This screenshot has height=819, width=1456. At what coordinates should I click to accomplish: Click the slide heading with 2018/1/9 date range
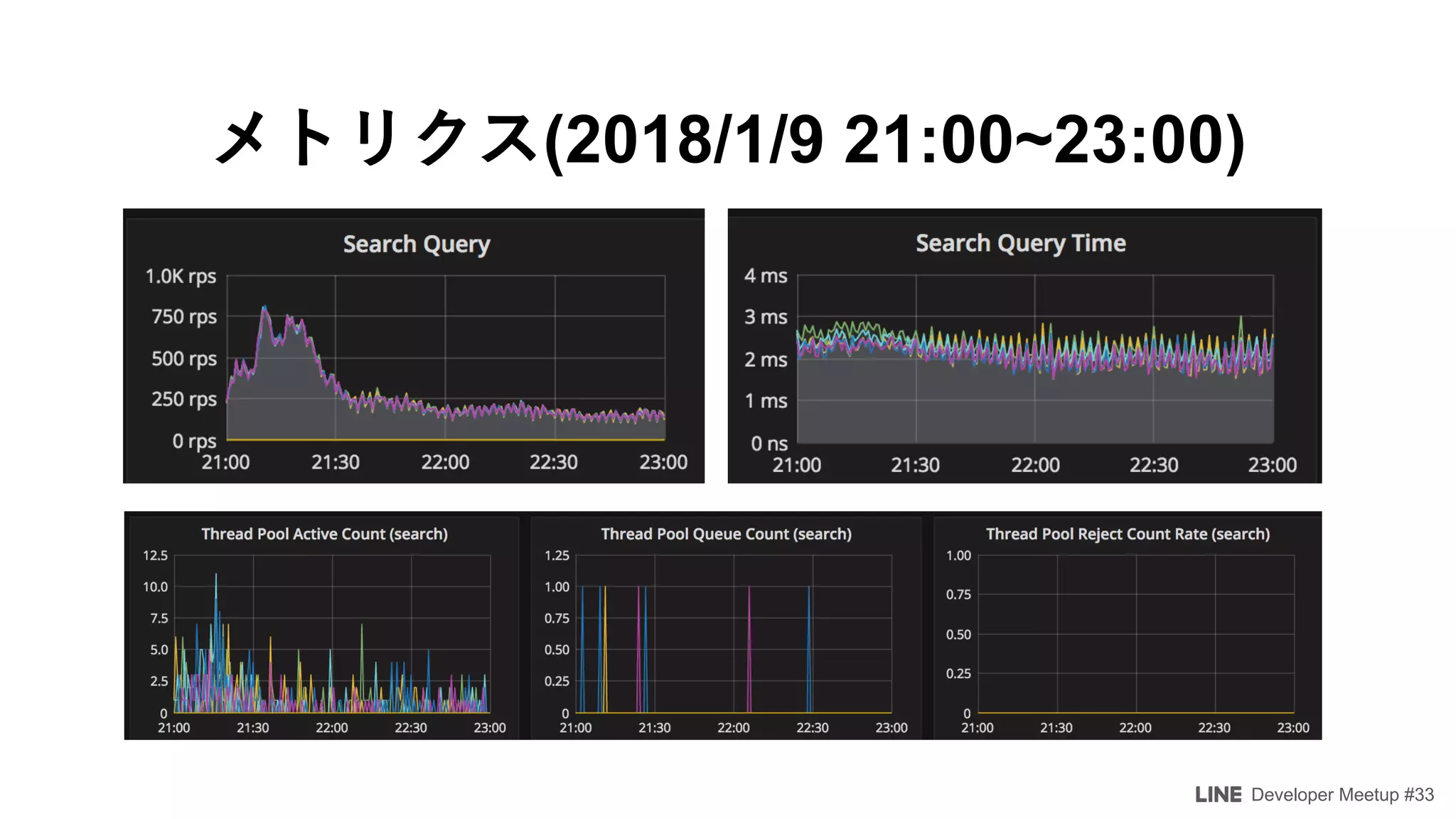[x=729, y=139]
